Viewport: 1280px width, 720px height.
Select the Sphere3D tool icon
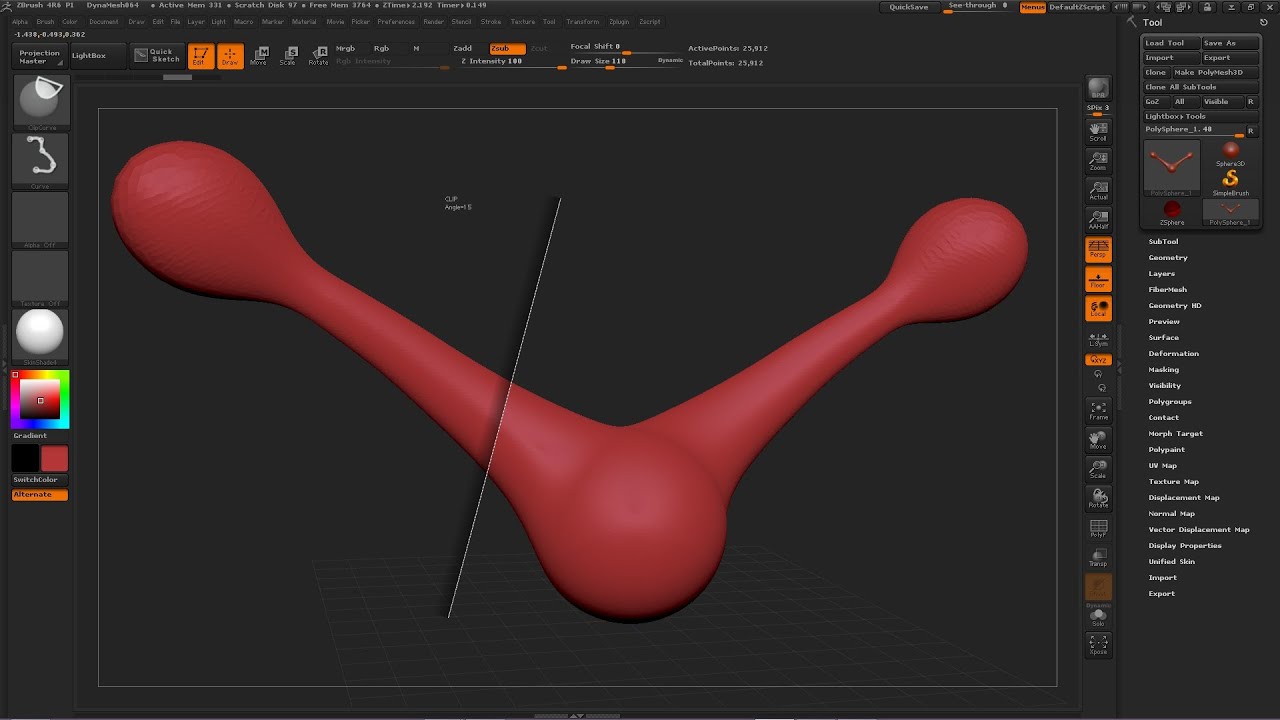coord(1230,154)
